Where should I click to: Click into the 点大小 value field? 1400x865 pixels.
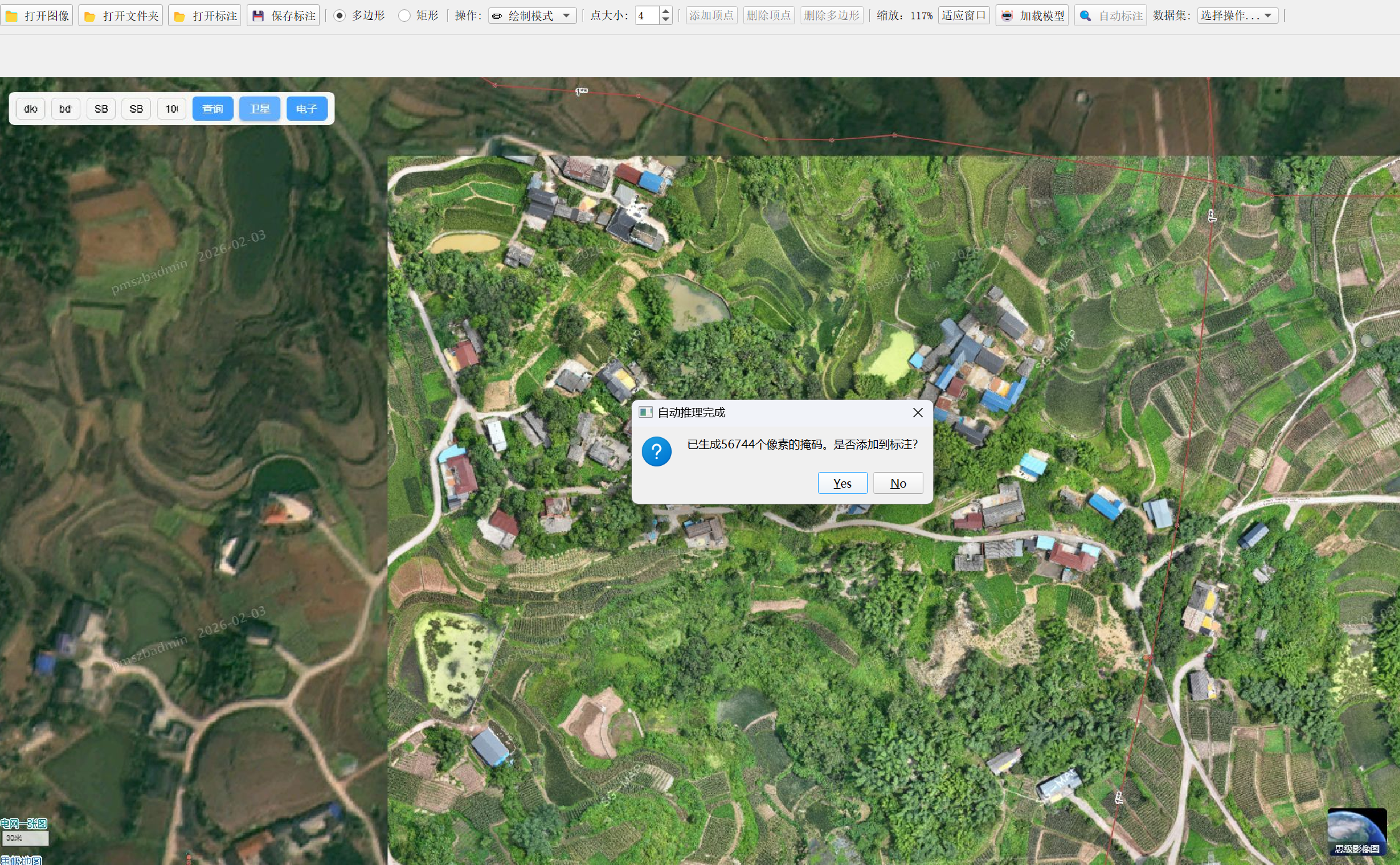pyautogui.click(x=647, y=16)
